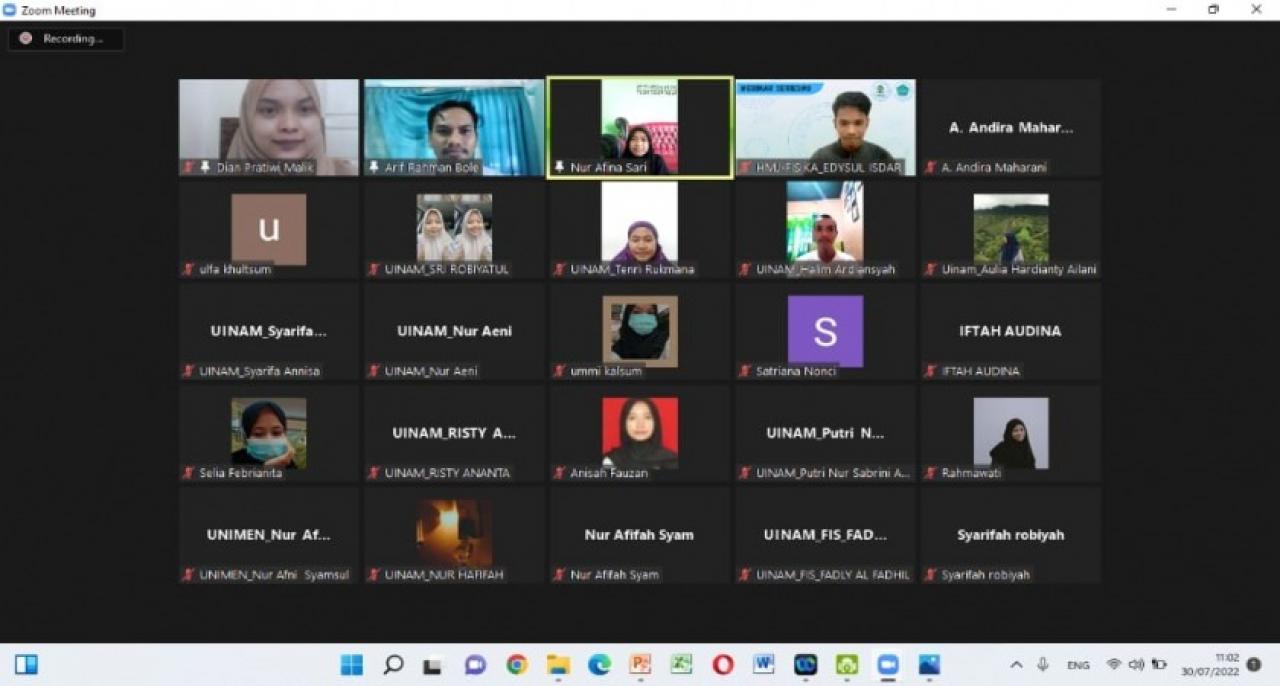This screenshot has width=1280, height=686.
Task: Unmute Satriana Nonci's microphone
Action: [744, 371]
